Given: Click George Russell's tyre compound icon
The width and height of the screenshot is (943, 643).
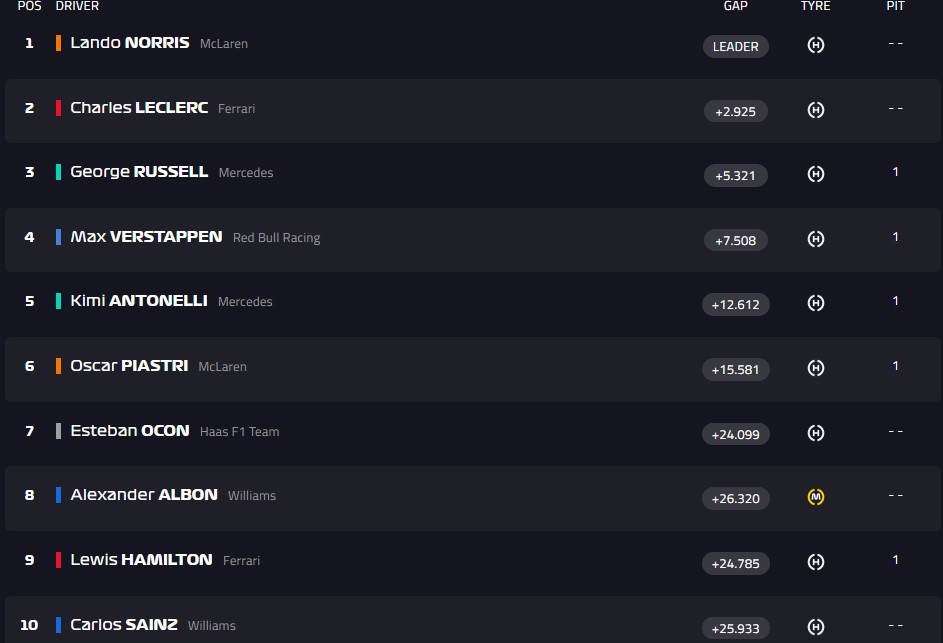Looking at the screenshot, I should tap(816, 174).
